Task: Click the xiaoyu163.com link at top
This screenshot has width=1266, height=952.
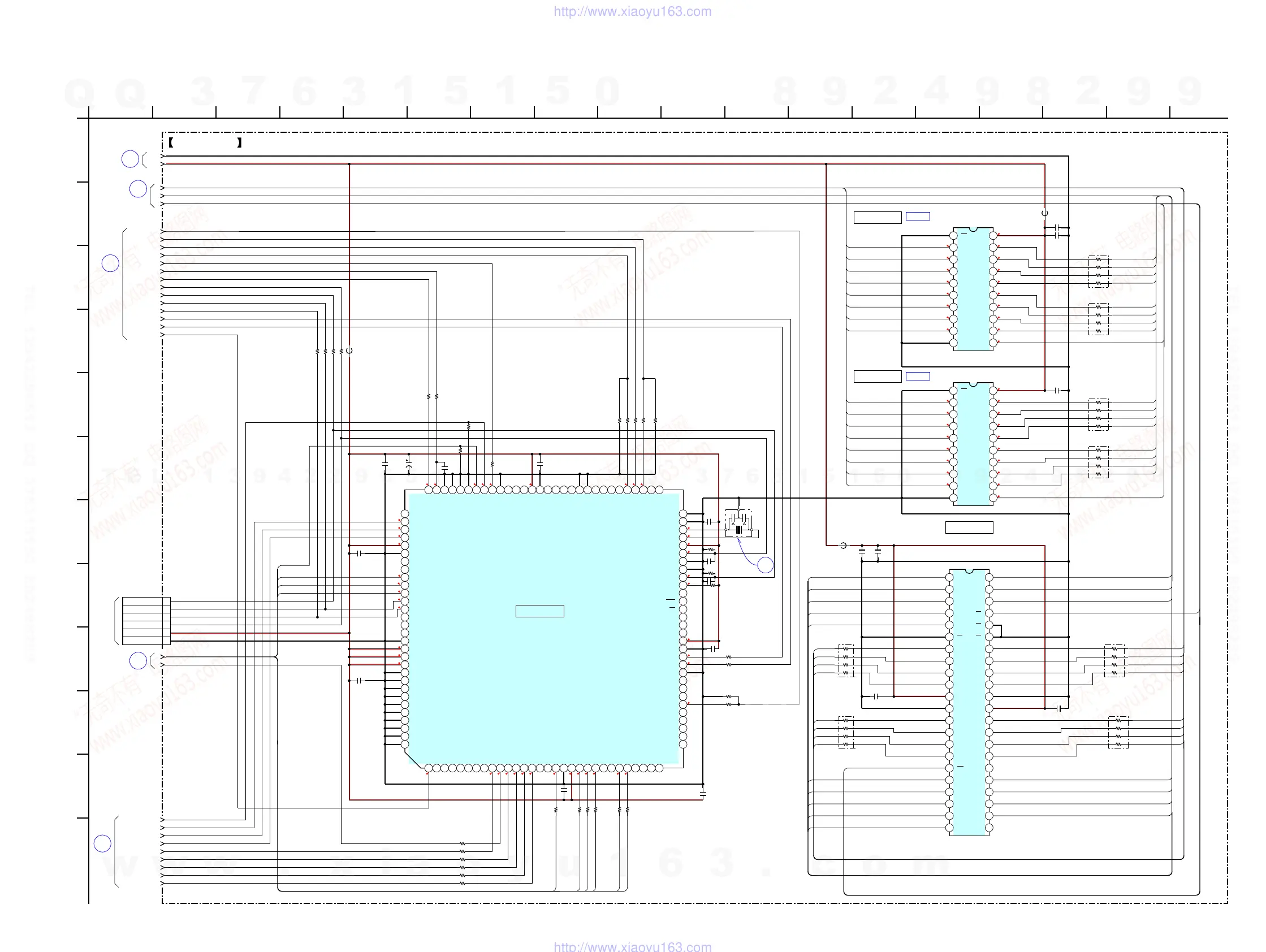Action: tap(632, 11)
